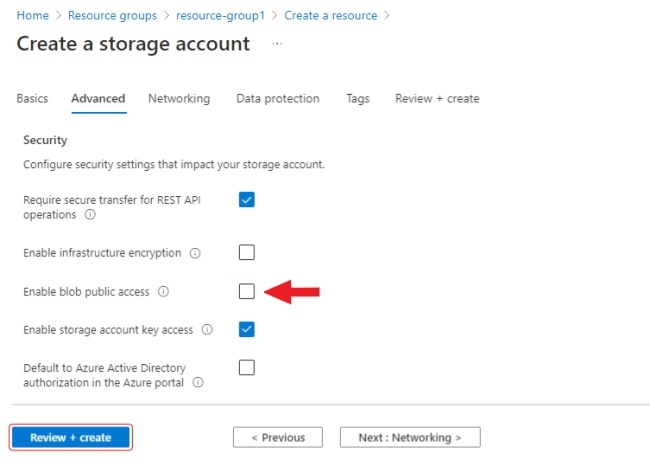Open the Networking tab
Screen dimensions: 650x466
tap(179, 99)
